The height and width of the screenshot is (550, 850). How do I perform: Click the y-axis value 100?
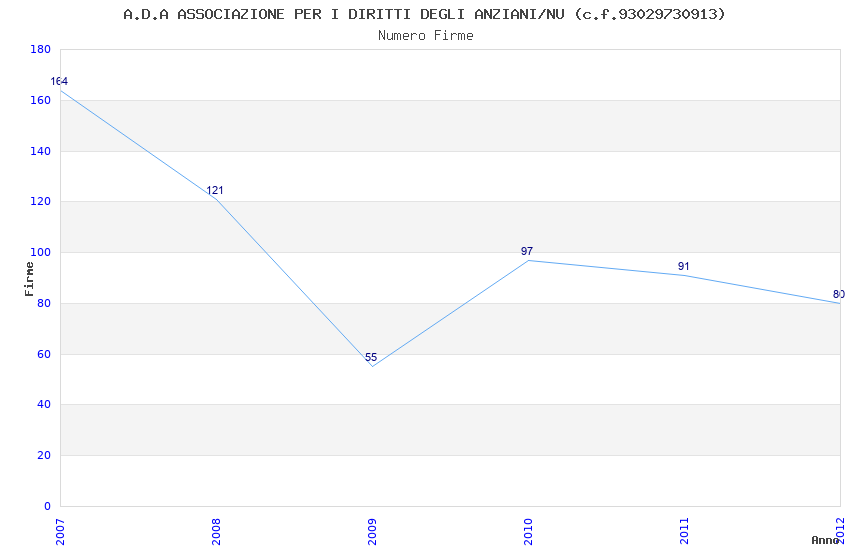(x=41, y=252)
